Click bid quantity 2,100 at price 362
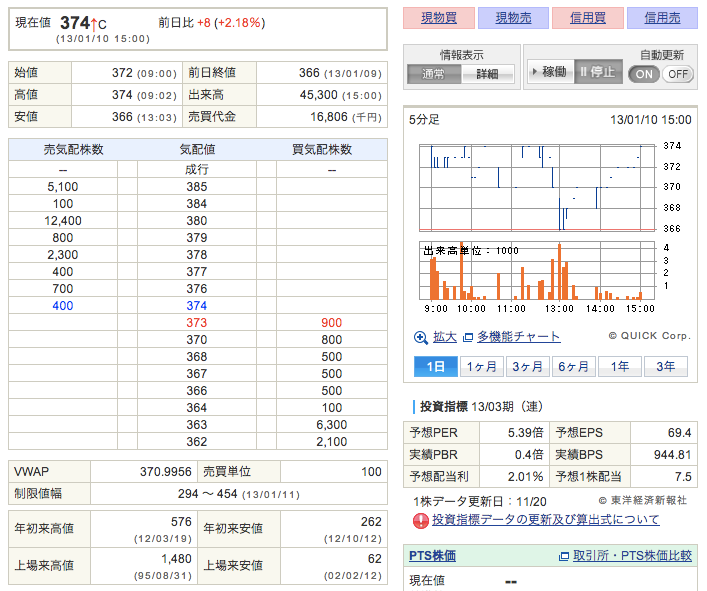 pos(331,442)
